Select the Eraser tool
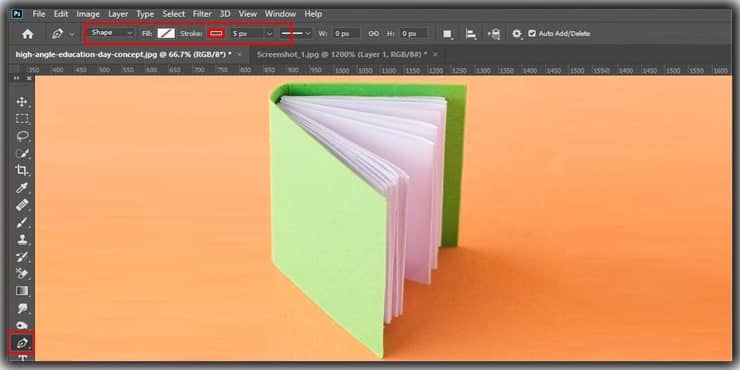The height and width of the screenshot is (370, 740). click(x=22, y=273)
